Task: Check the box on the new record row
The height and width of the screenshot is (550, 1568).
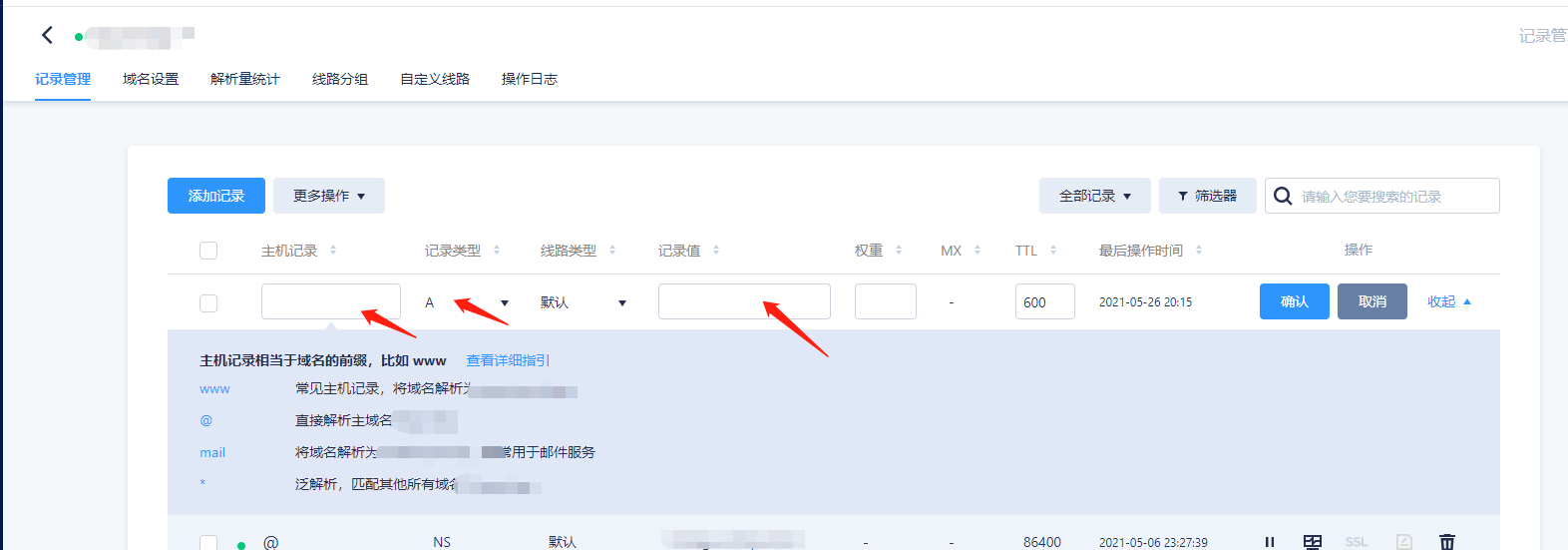Action: pyautogui.click(x=208, y=302)
